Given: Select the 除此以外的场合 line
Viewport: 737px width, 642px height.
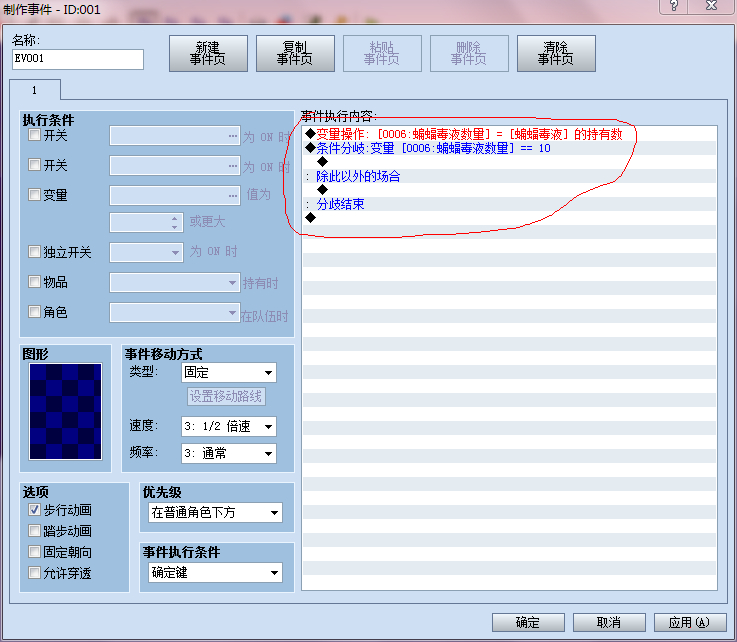Looking at the screenshot, I should click(510, 176).
